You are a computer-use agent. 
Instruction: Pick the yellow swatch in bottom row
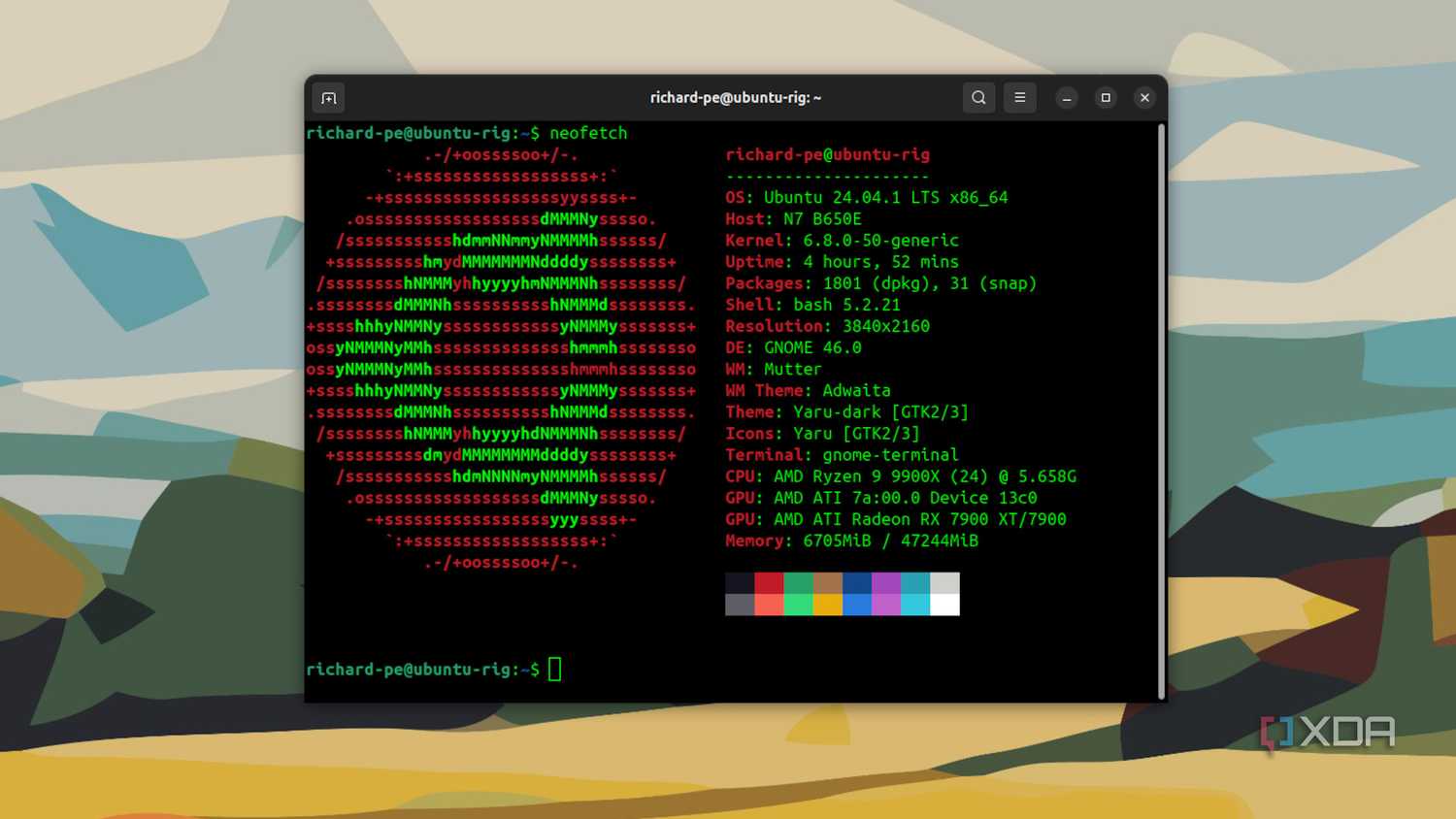(828, 605)
